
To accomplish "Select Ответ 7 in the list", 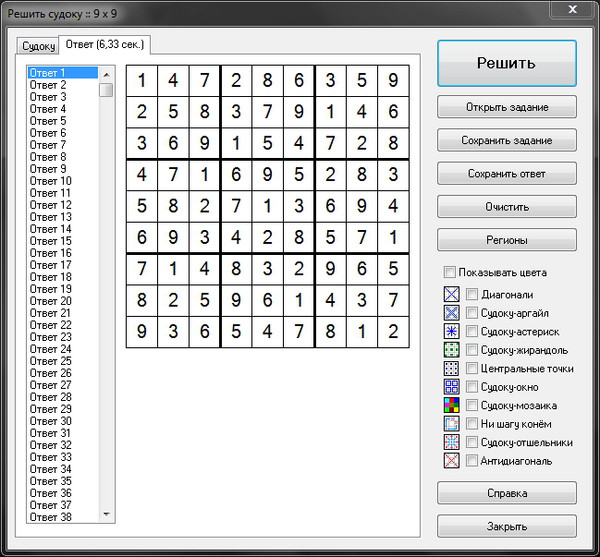I will (63, 145).
